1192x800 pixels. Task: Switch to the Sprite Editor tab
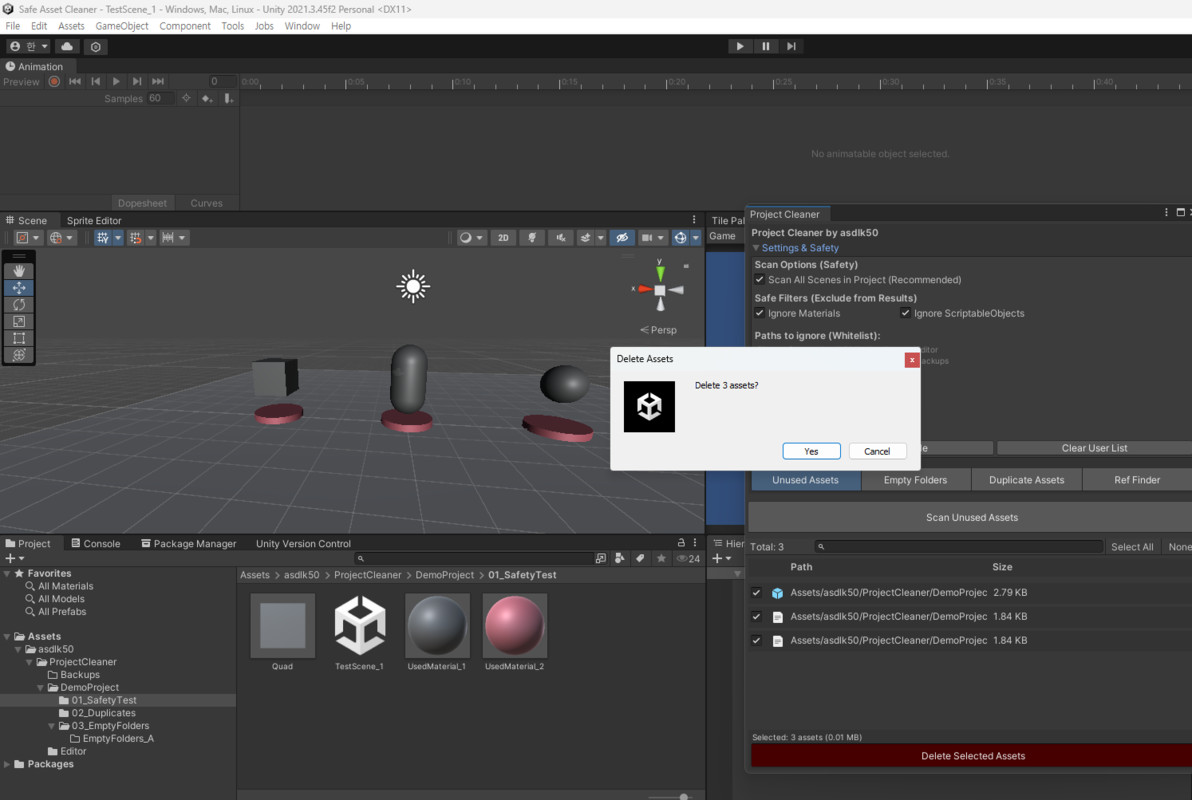94,221
